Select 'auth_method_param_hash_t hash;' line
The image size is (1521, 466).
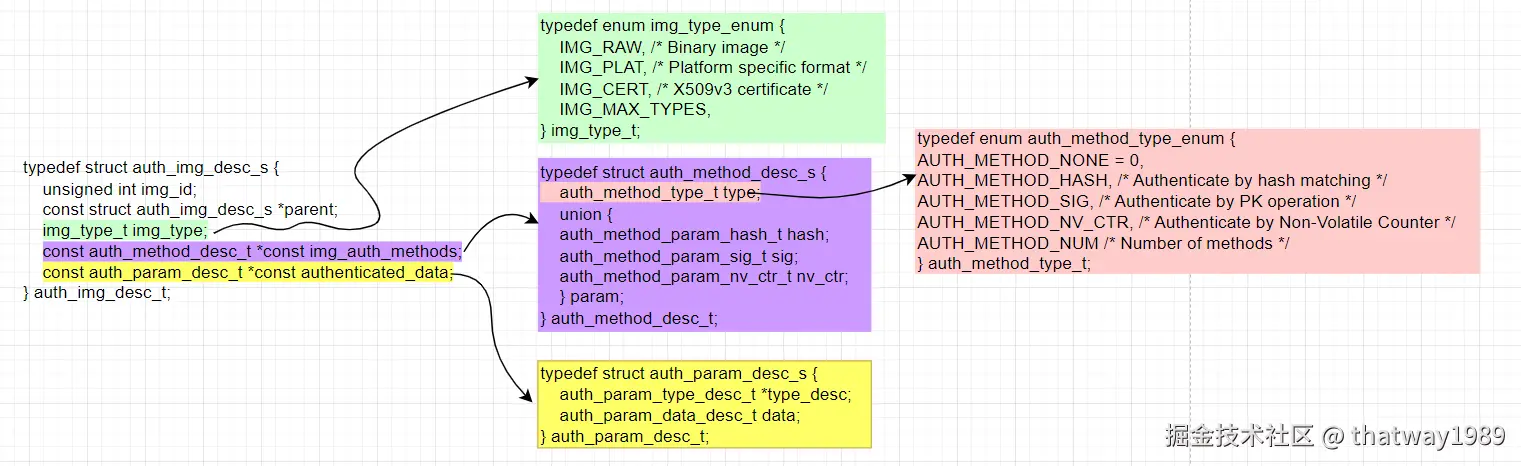tap(694, 235)
